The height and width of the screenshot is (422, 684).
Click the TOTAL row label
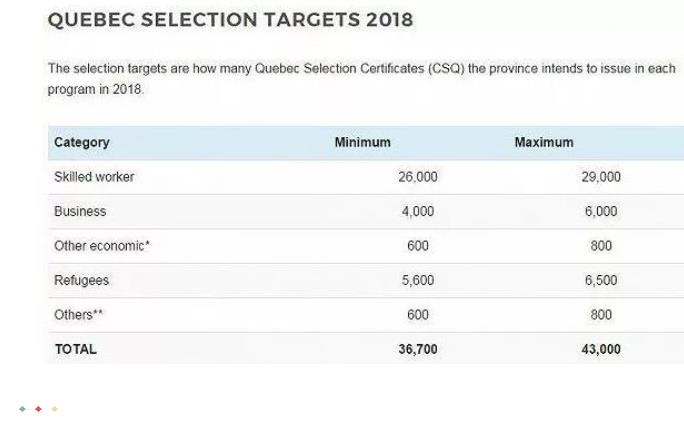[x=75, y=349]
